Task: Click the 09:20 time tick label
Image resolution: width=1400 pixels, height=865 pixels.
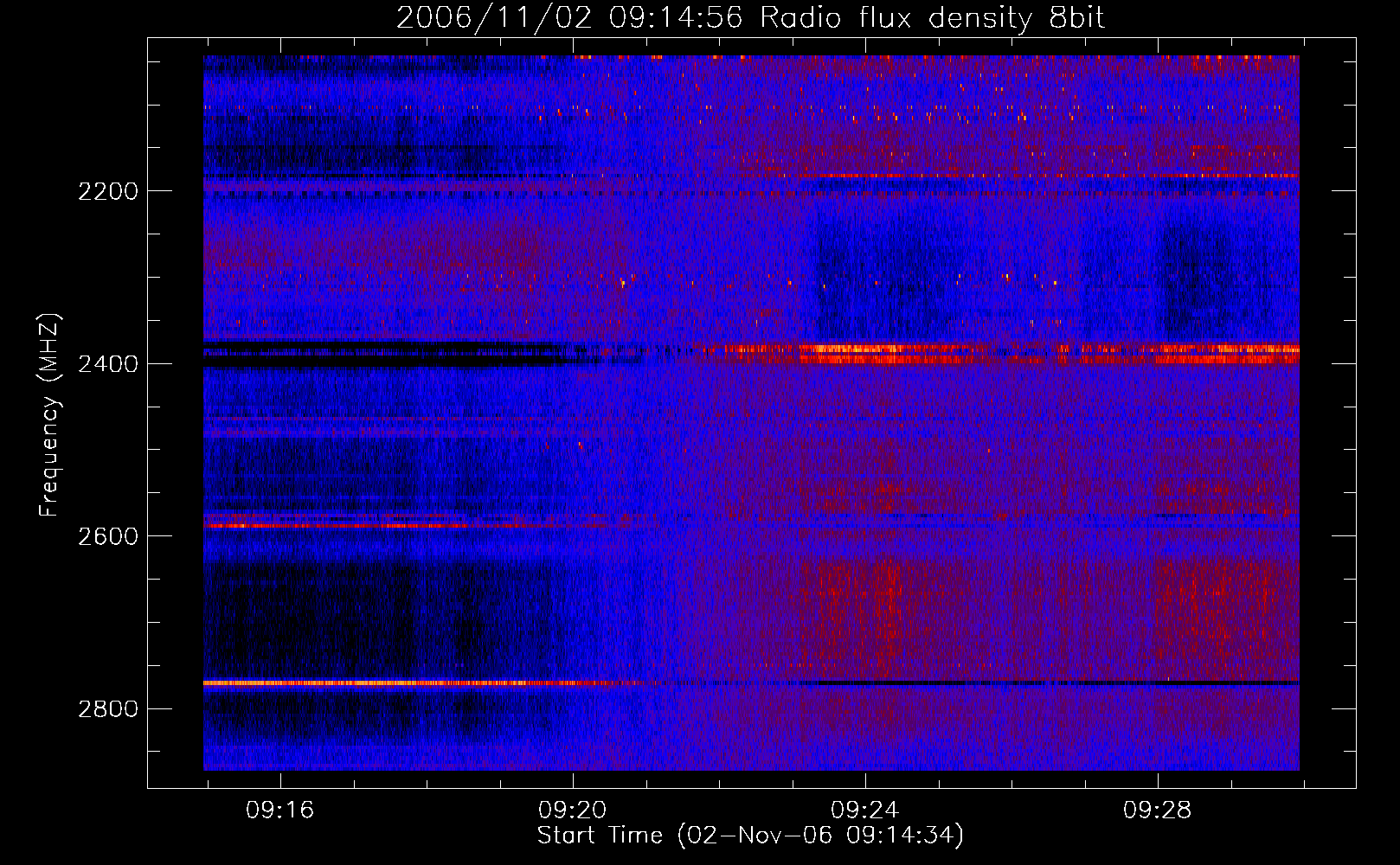Action: pyautogui.click(x=573, y=811)
